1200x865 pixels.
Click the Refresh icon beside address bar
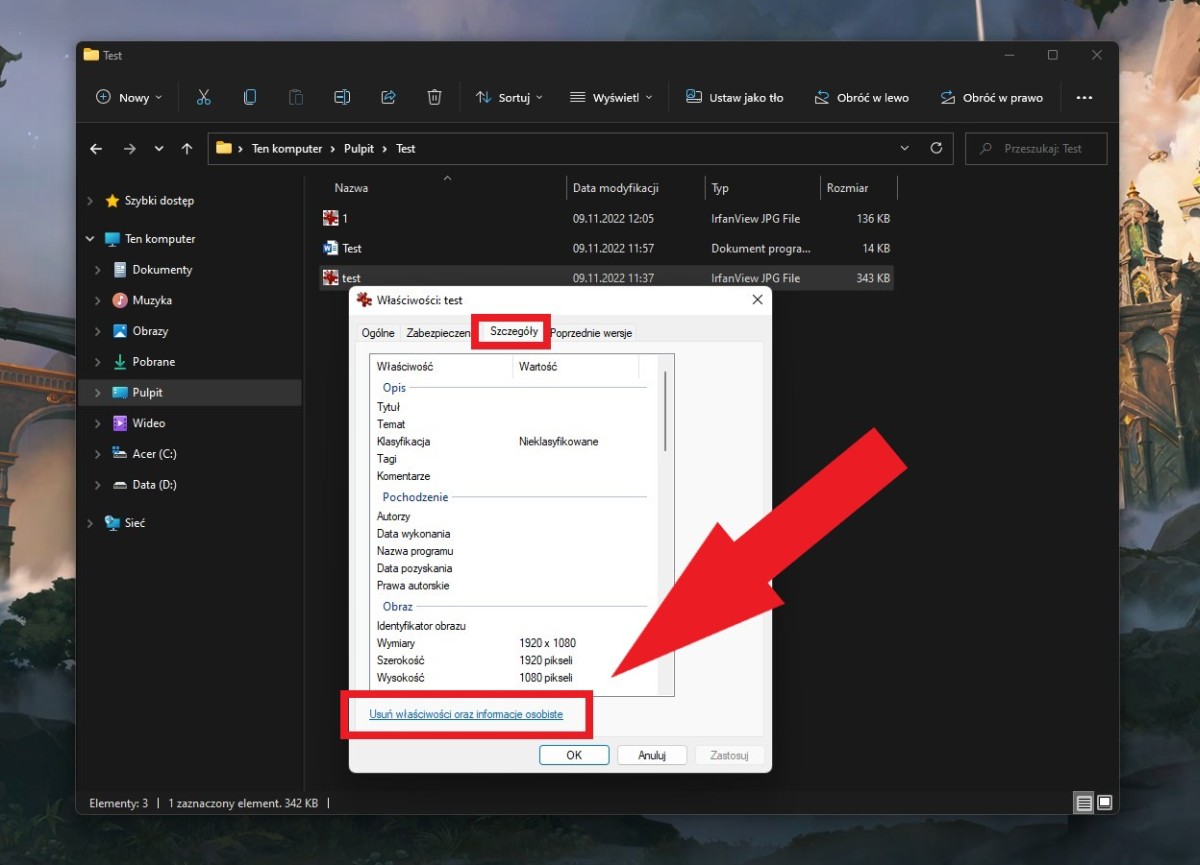[x=936, y=148]
